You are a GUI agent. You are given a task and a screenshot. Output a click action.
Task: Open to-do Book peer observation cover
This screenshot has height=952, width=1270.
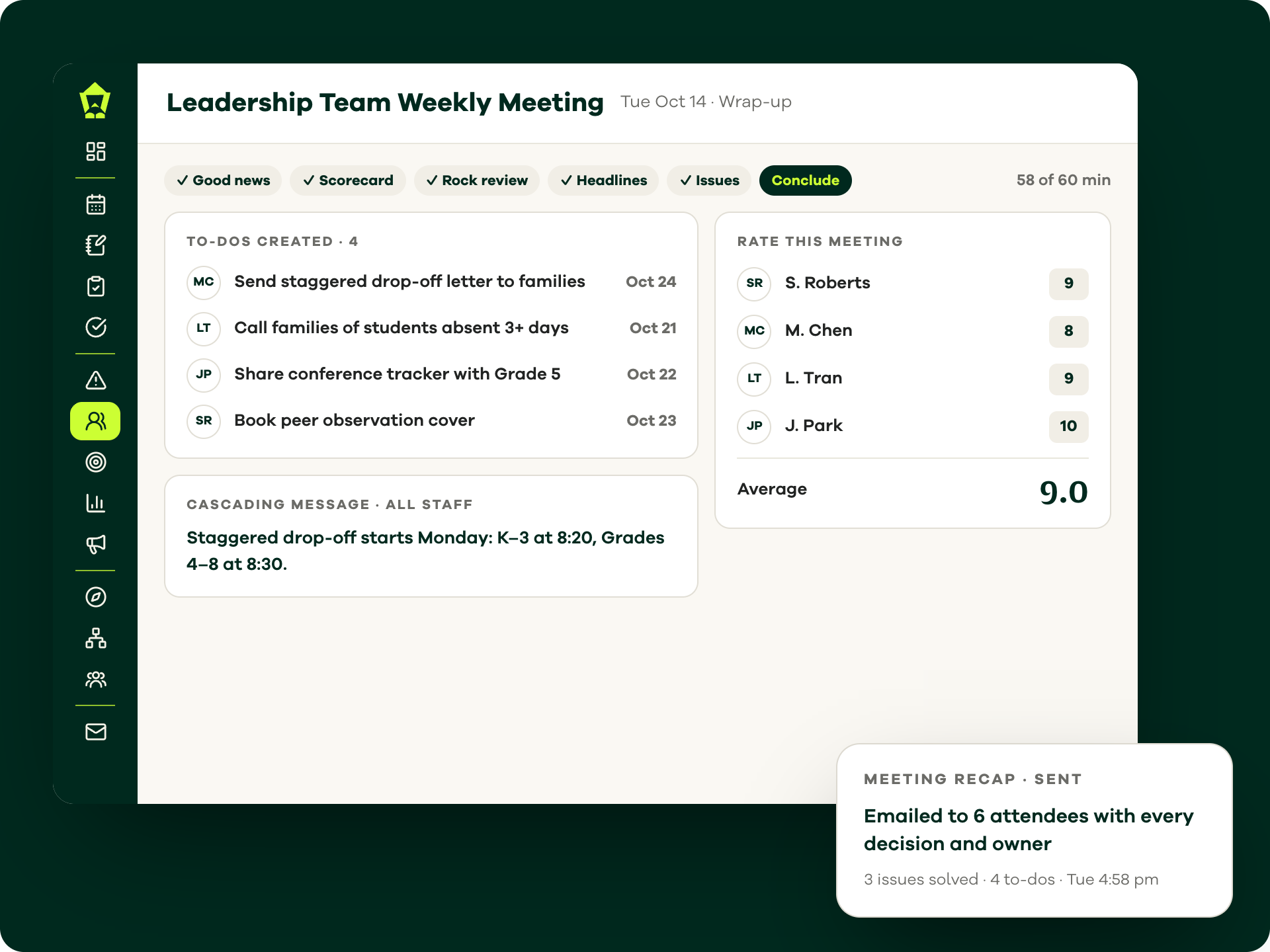coord(431,421)
